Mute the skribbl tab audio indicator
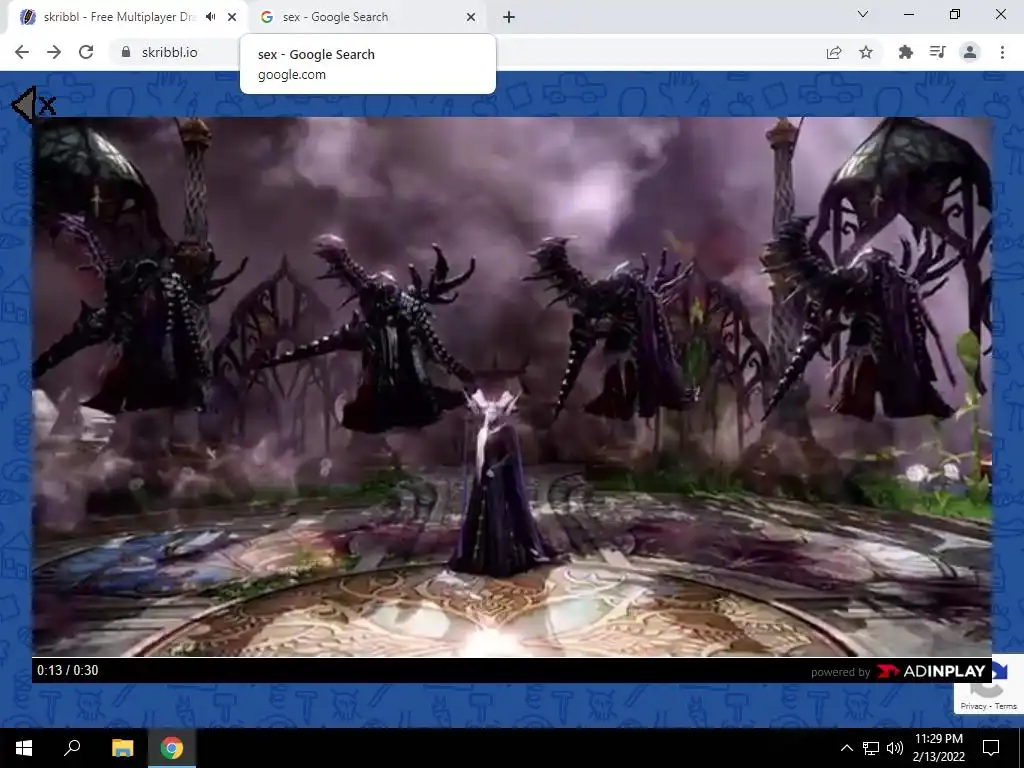 [x=210, y=17]
